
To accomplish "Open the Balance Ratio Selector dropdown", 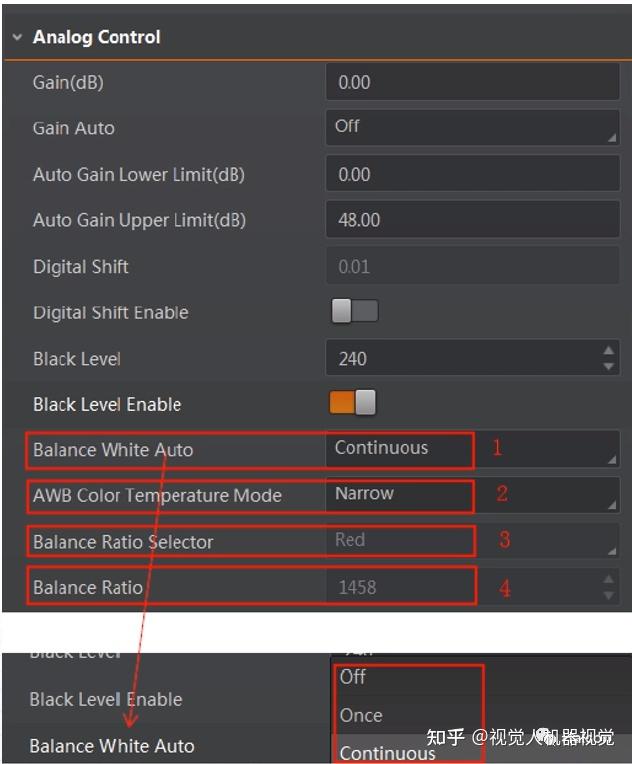I will coord(472,541).
